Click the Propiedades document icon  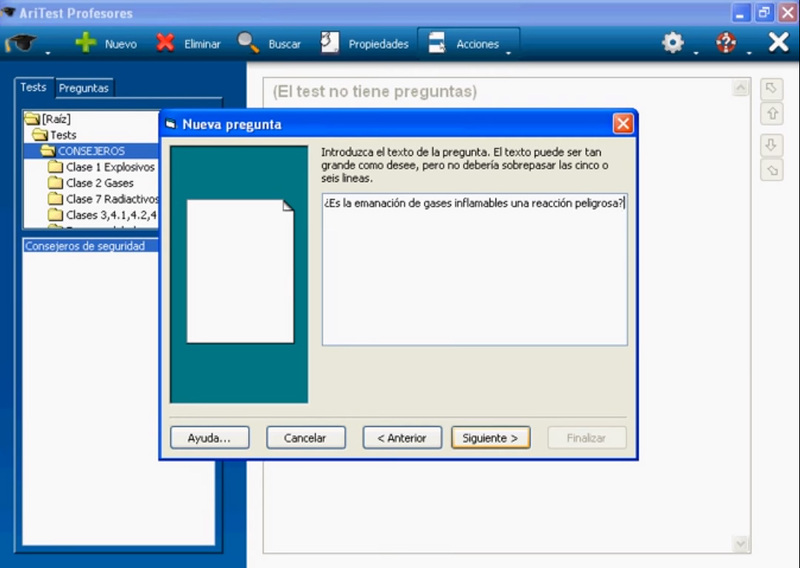[330, 43]
